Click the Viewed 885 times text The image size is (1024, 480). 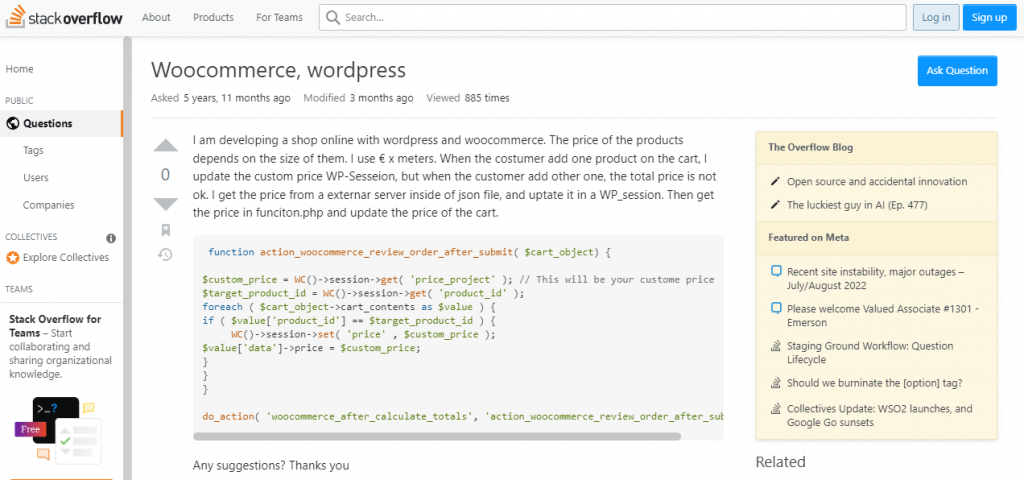coord(468,99)
